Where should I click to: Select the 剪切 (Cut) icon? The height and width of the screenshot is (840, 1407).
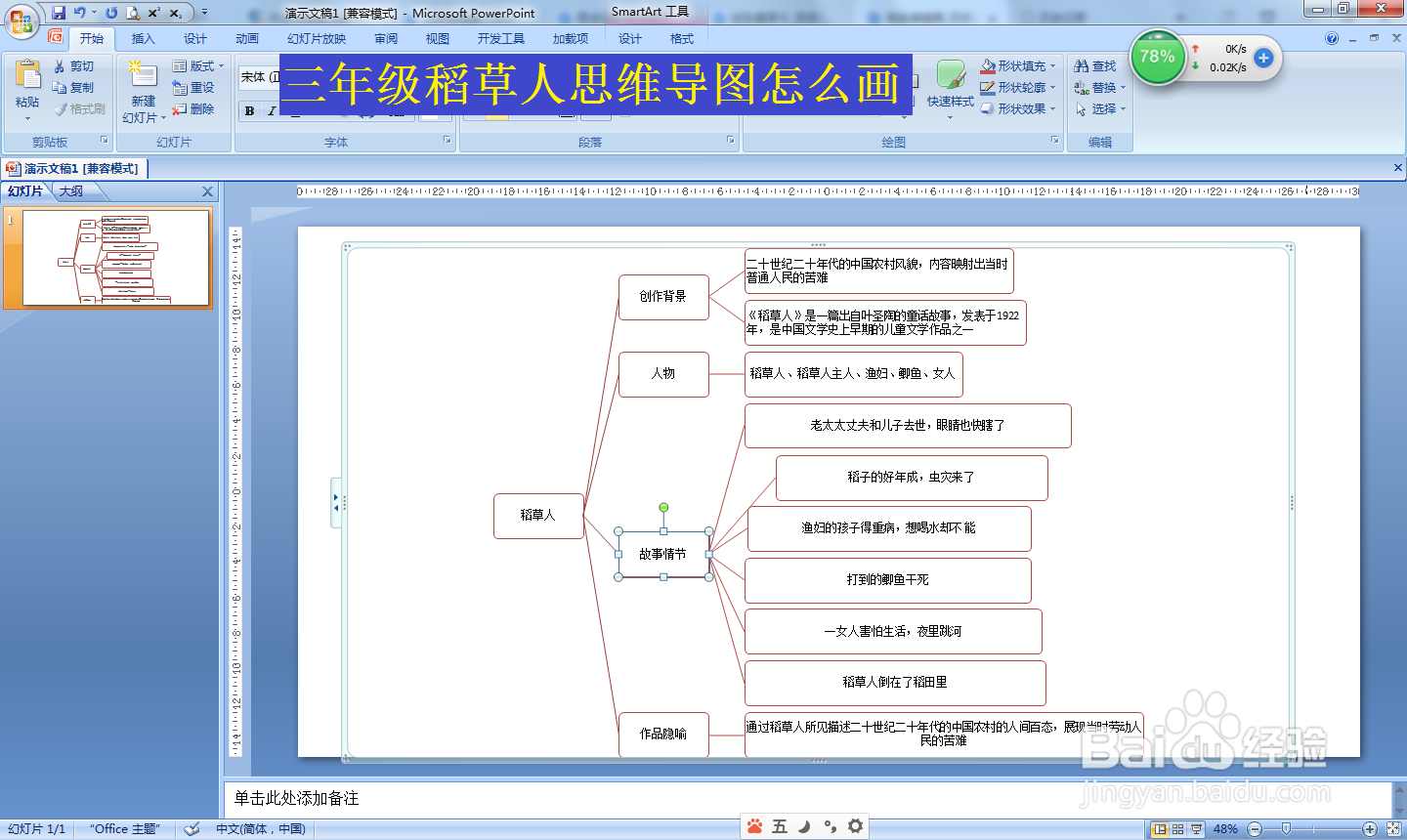(58, 65)
